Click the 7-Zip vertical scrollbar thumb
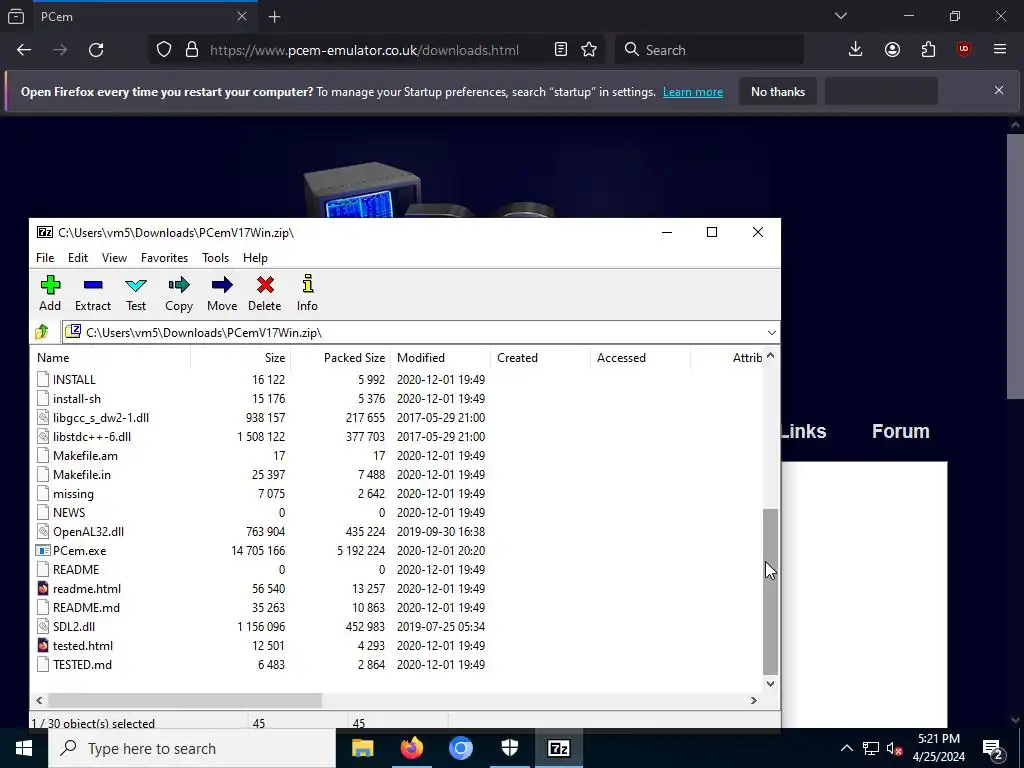Image resolution: width=1024 pixels, height=768 pixels. [x=771, y=592]
